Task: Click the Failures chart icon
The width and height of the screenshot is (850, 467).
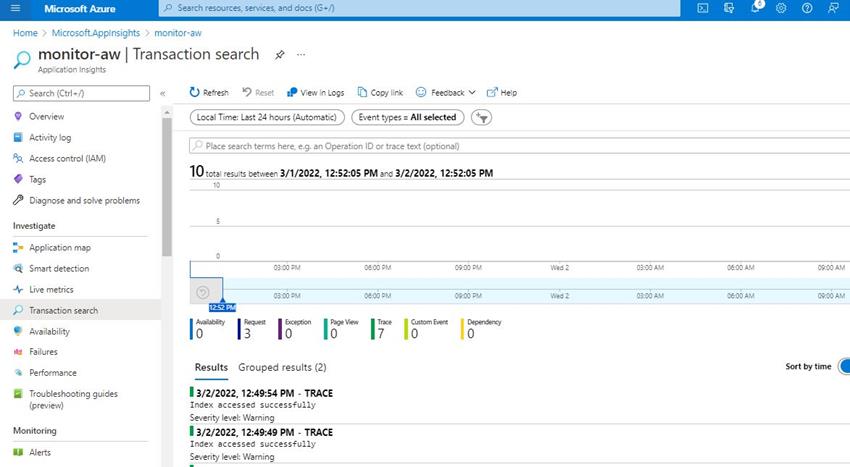Action: click(18, 352)
